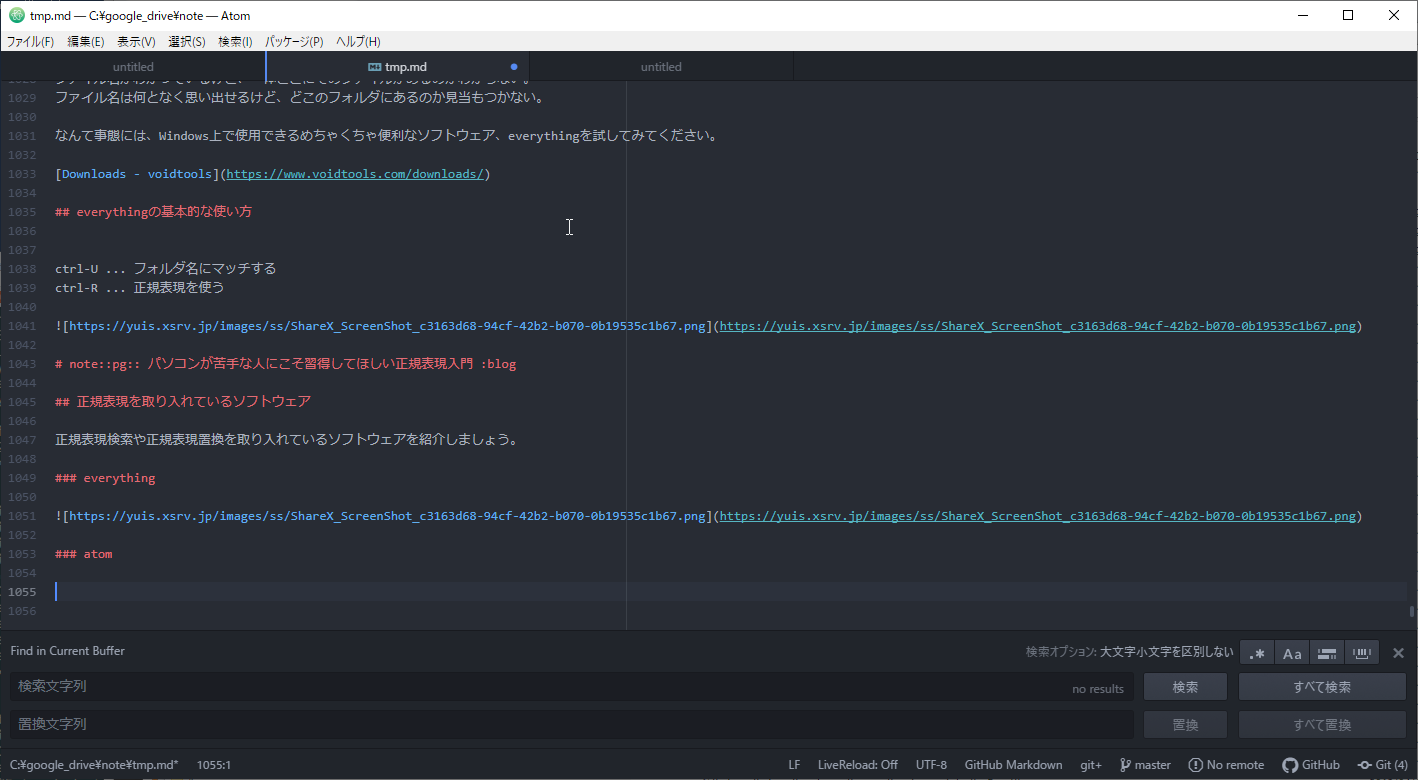
Task: Click the git+ status bar item
Action: (1091, 765)
